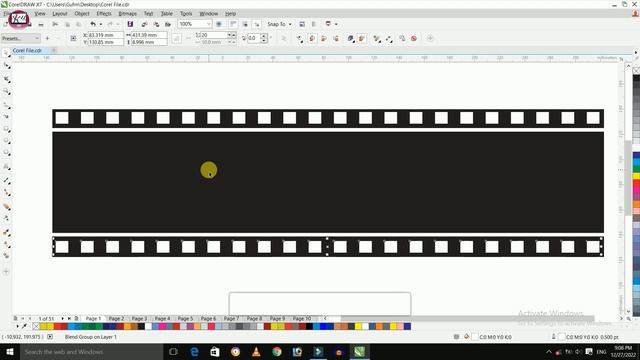Switch to Page 5 tab

(185, 318)
